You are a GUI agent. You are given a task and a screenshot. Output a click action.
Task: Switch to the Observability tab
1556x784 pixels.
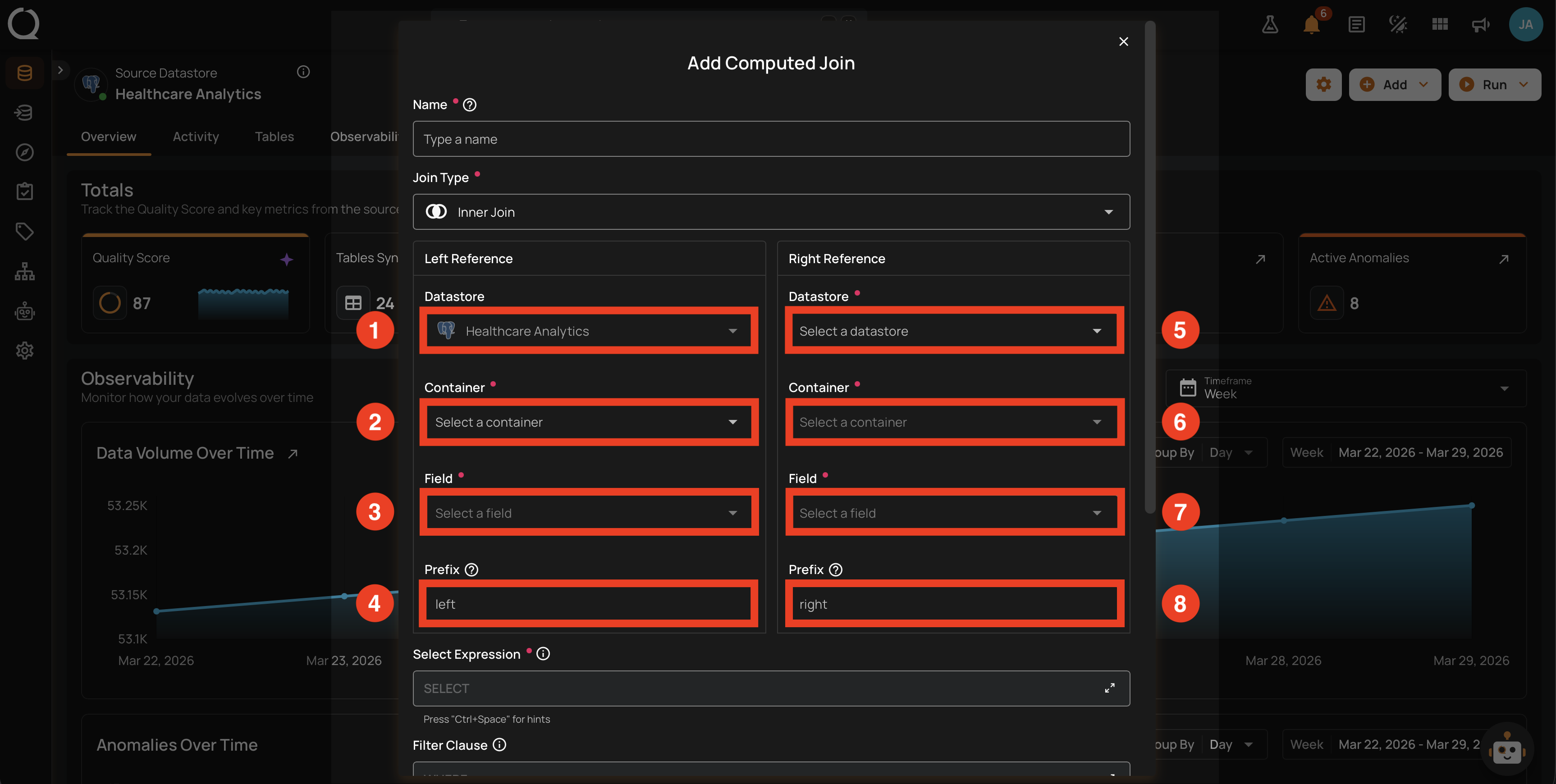[x=364, y=137]
